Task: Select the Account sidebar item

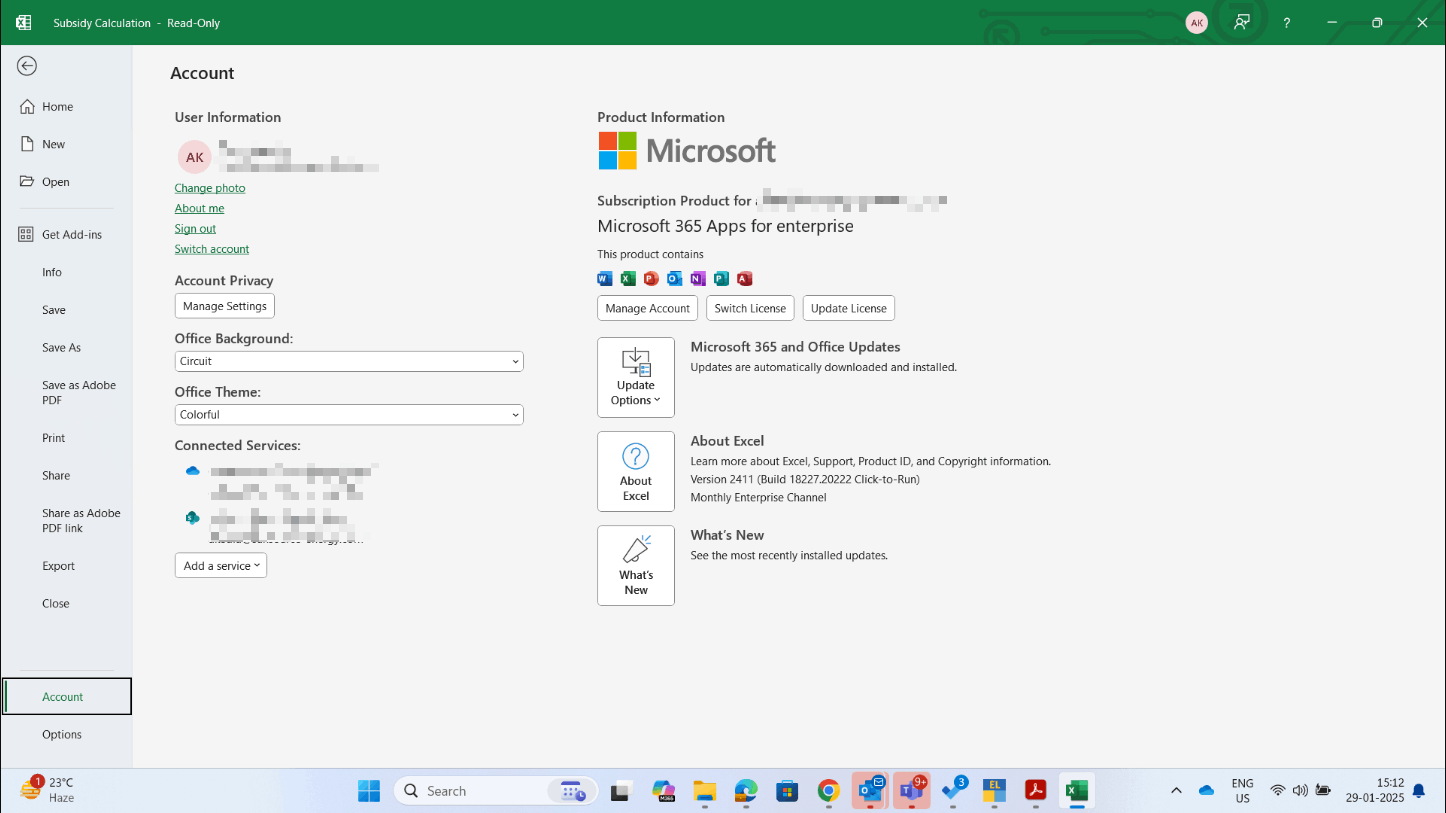Action: pos(66,697)
